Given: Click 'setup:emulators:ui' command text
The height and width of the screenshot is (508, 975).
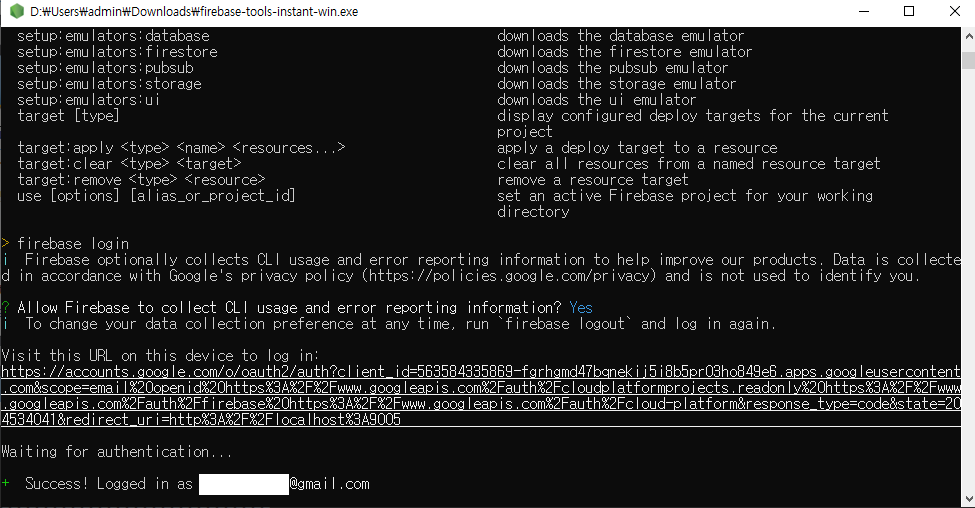Looking at the screenshot, I should [88, 99].
